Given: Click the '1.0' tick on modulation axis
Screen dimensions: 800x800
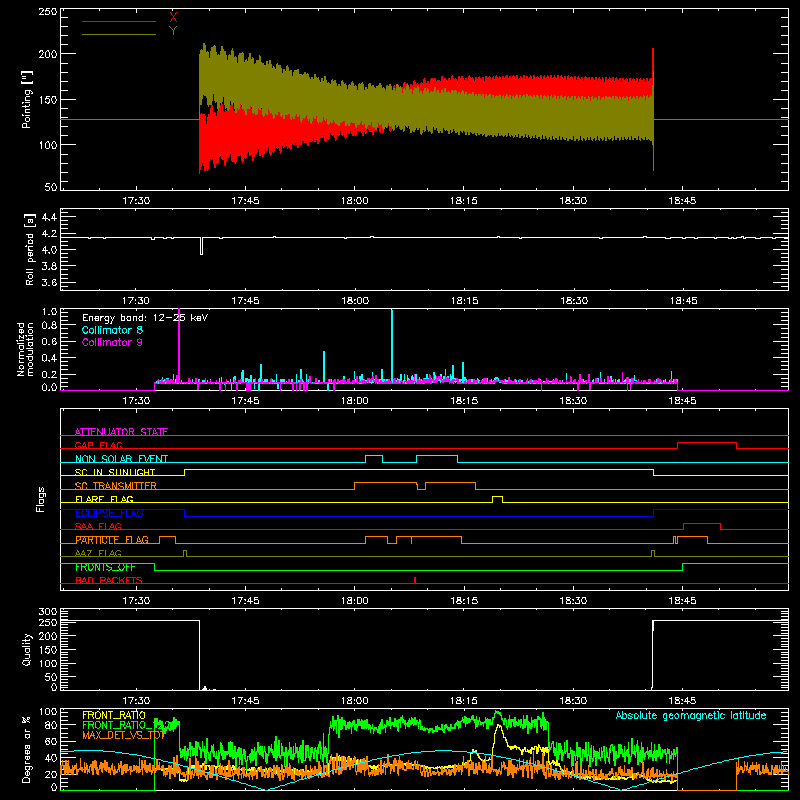Looking at the screenshot, I should tap(49, 311).
